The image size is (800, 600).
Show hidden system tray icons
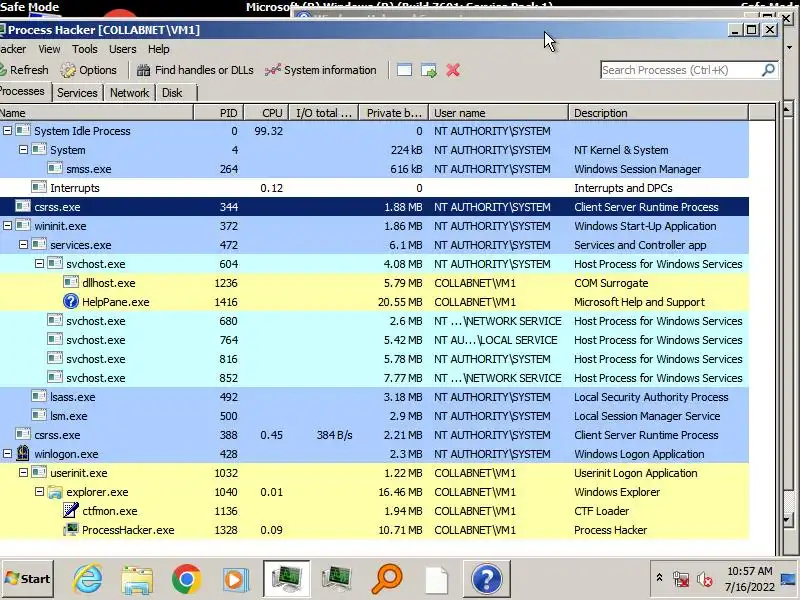[659, 578]
